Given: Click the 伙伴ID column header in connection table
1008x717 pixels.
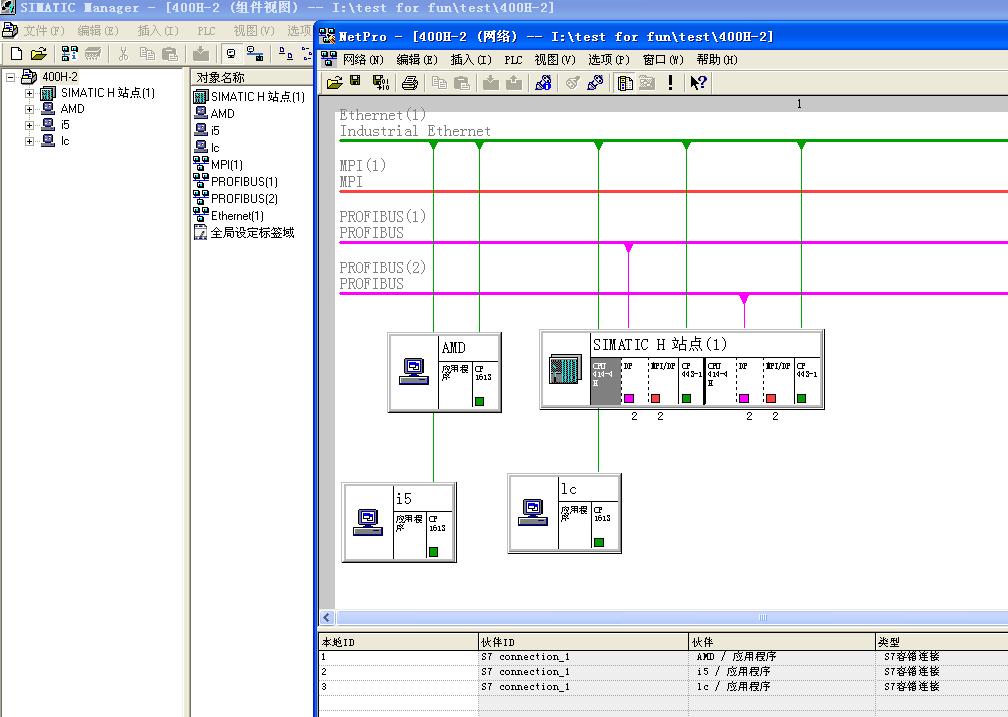Looking at the screenshot, I should 583,642.
